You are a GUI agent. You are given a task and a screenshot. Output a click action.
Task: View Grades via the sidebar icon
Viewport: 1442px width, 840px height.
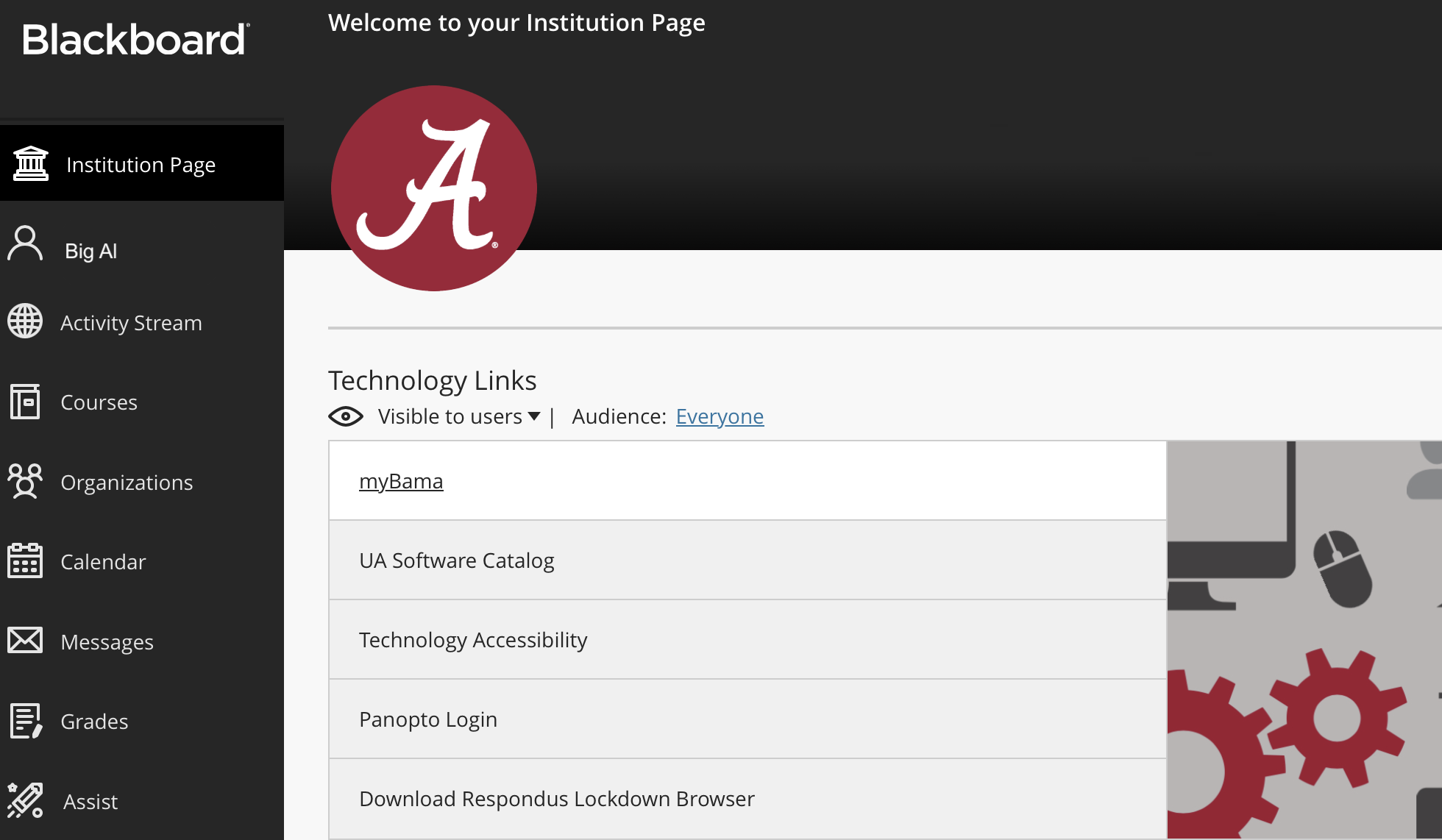93,721
